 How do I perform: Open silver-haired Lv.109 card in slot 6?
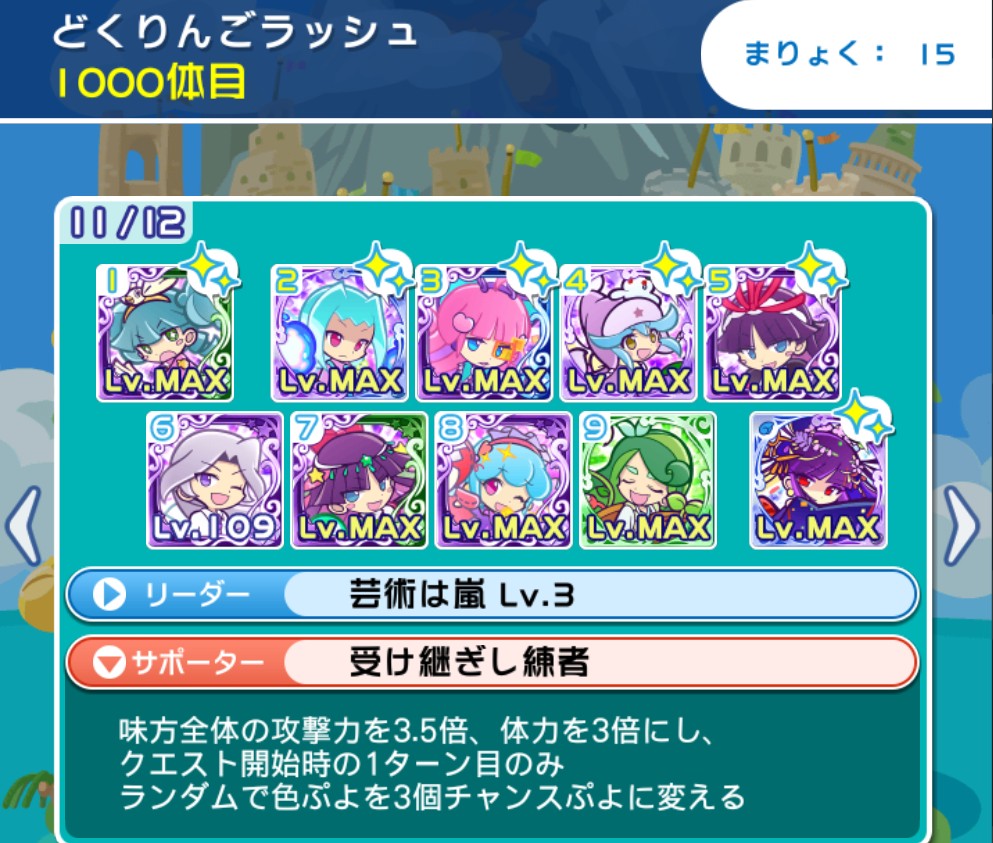click(x=215, y=480)
